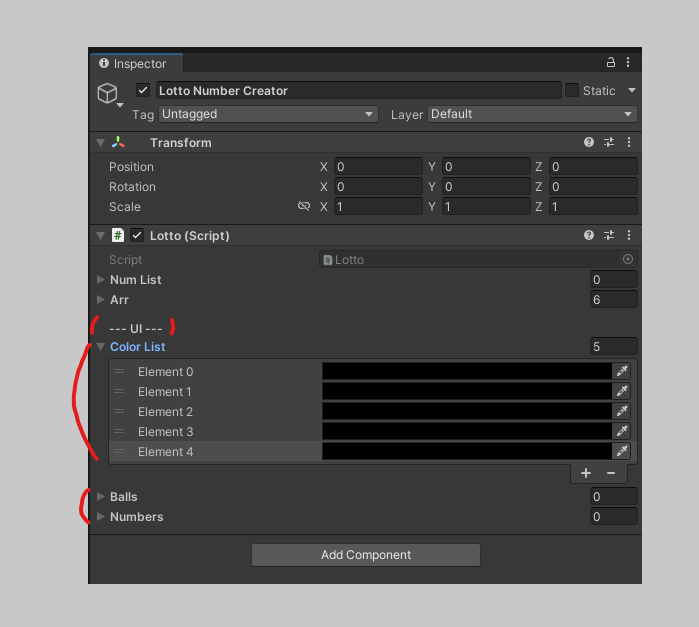Grab reorder handle of Element 2
Screen dimensions: 699x627
[119, 411]
